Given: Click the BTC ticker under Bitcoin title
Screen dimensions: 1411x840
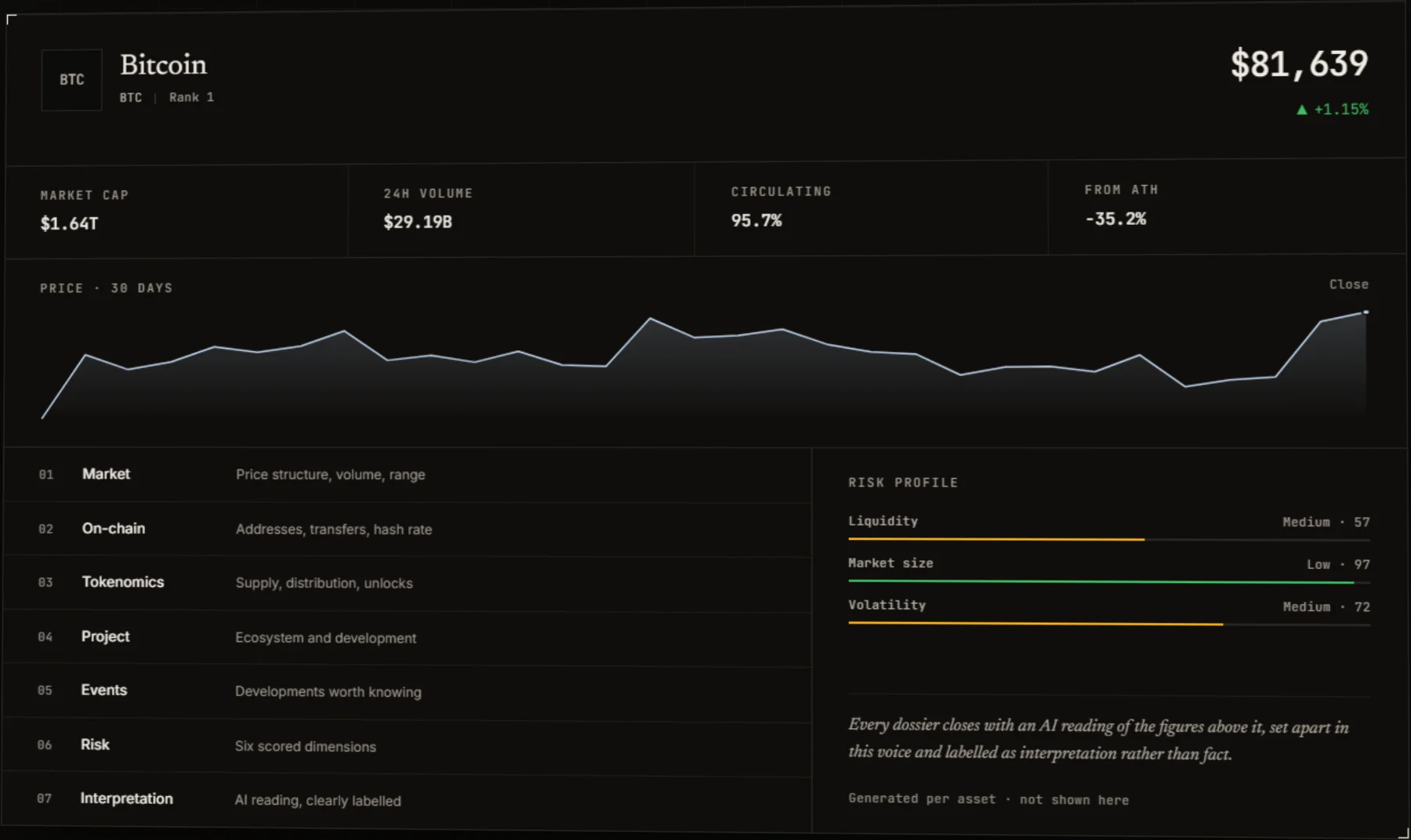Looking at the screenshot, I should coord(130,97).
